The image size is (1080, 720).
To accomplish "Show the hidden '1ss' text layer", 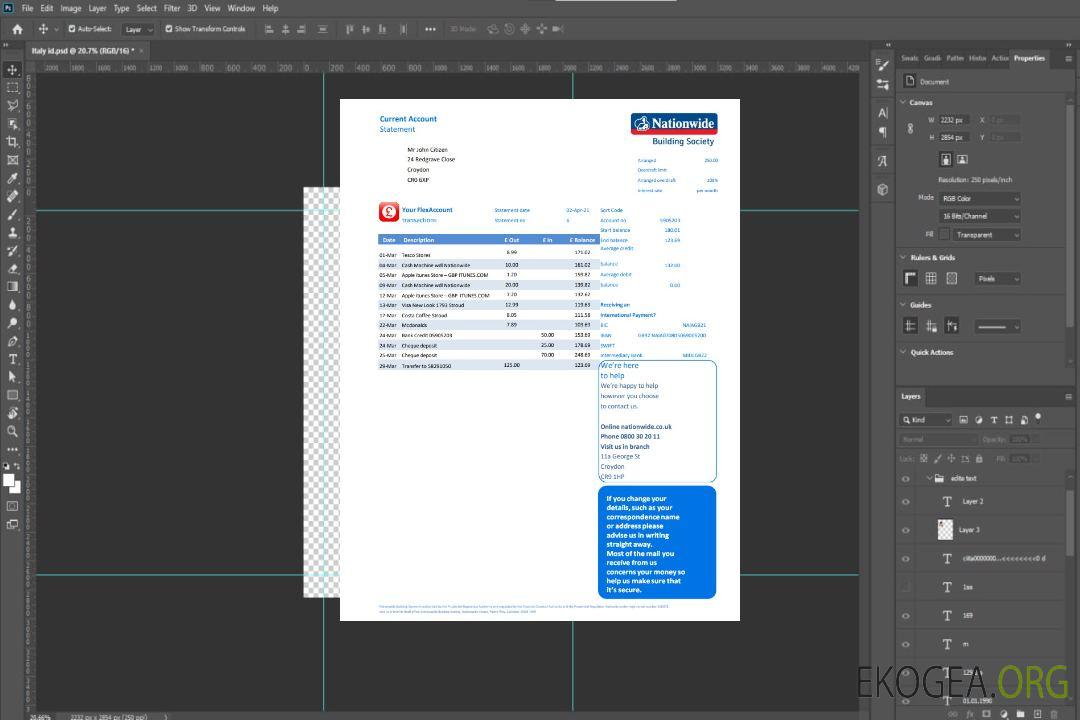I will [906, 587].
